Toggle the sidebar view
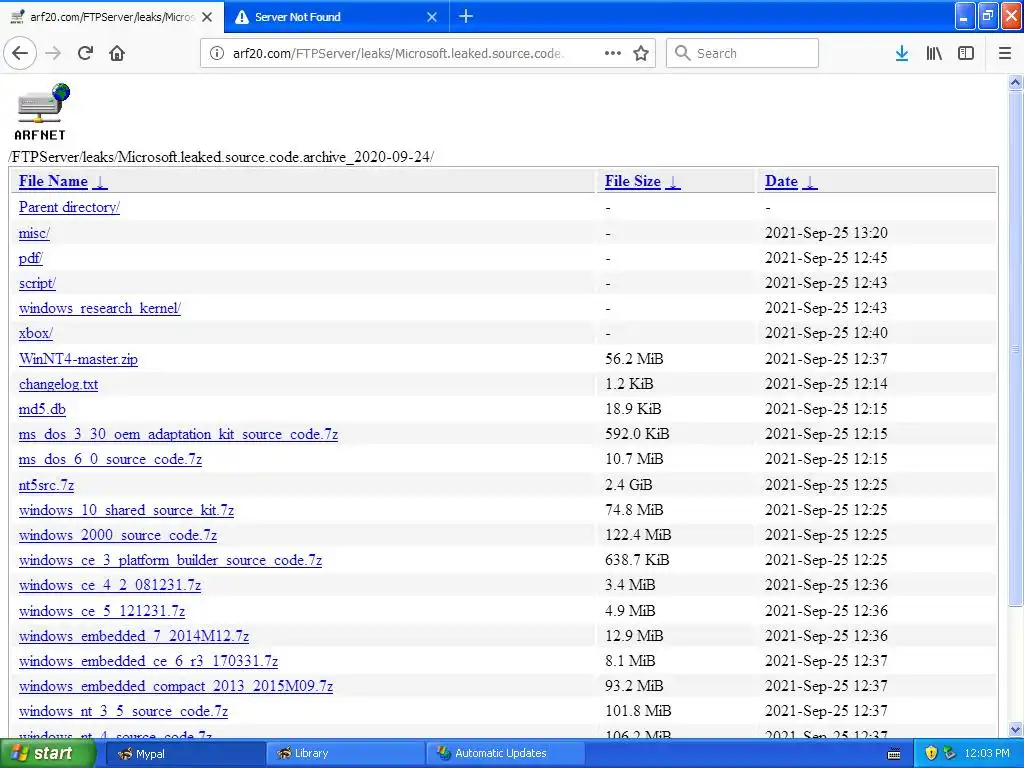 tap(966, 54)
